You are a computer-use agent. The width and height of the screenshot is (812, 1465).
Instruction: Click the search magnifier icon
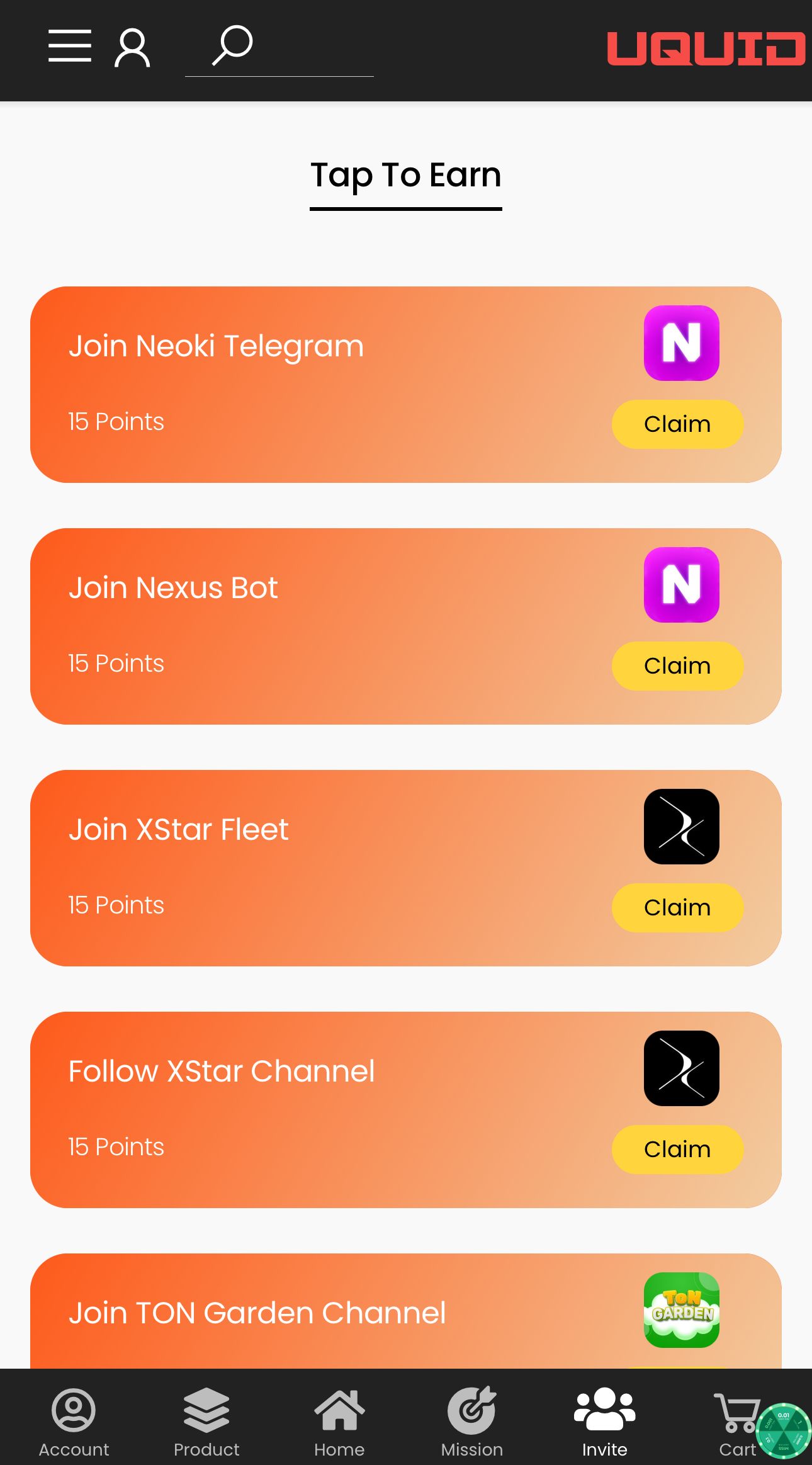(x=232, y=45)
